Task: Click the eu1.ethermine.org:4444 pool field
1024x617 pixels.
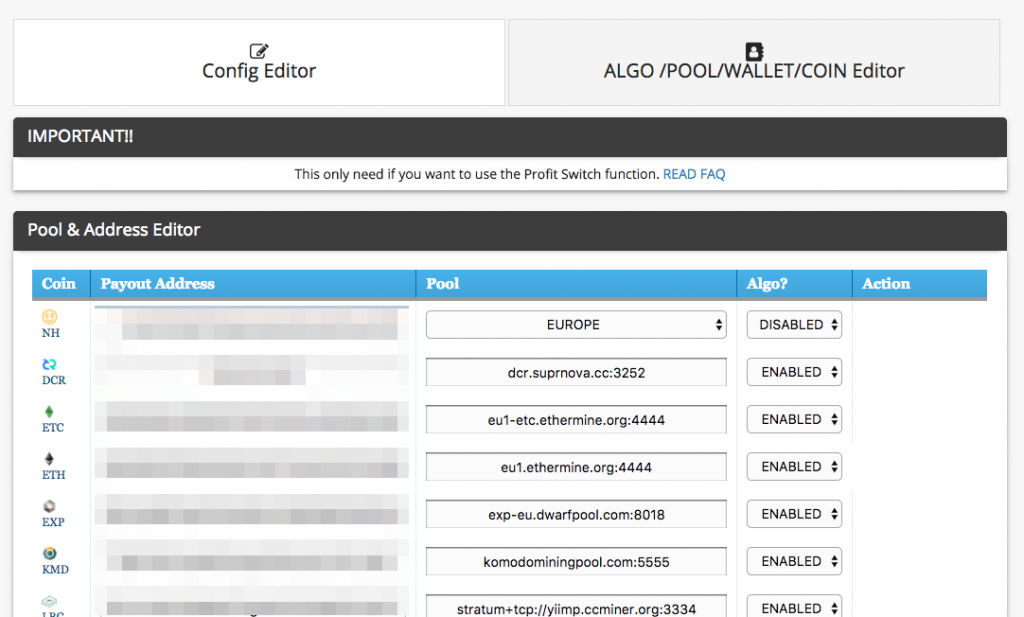Action: pos(576,467)
